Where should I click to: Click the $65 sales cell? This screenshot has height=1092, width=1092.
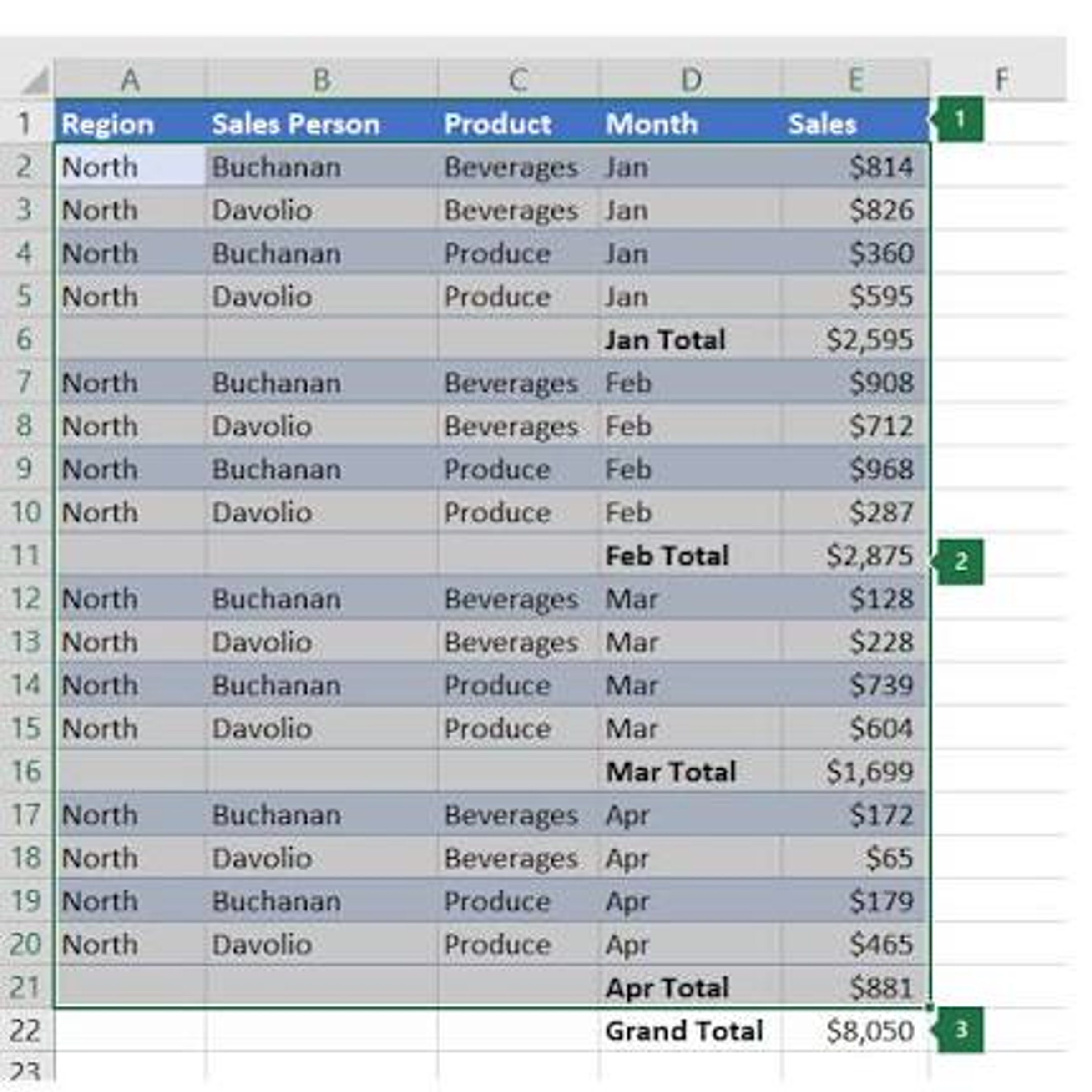click(856, 857)
